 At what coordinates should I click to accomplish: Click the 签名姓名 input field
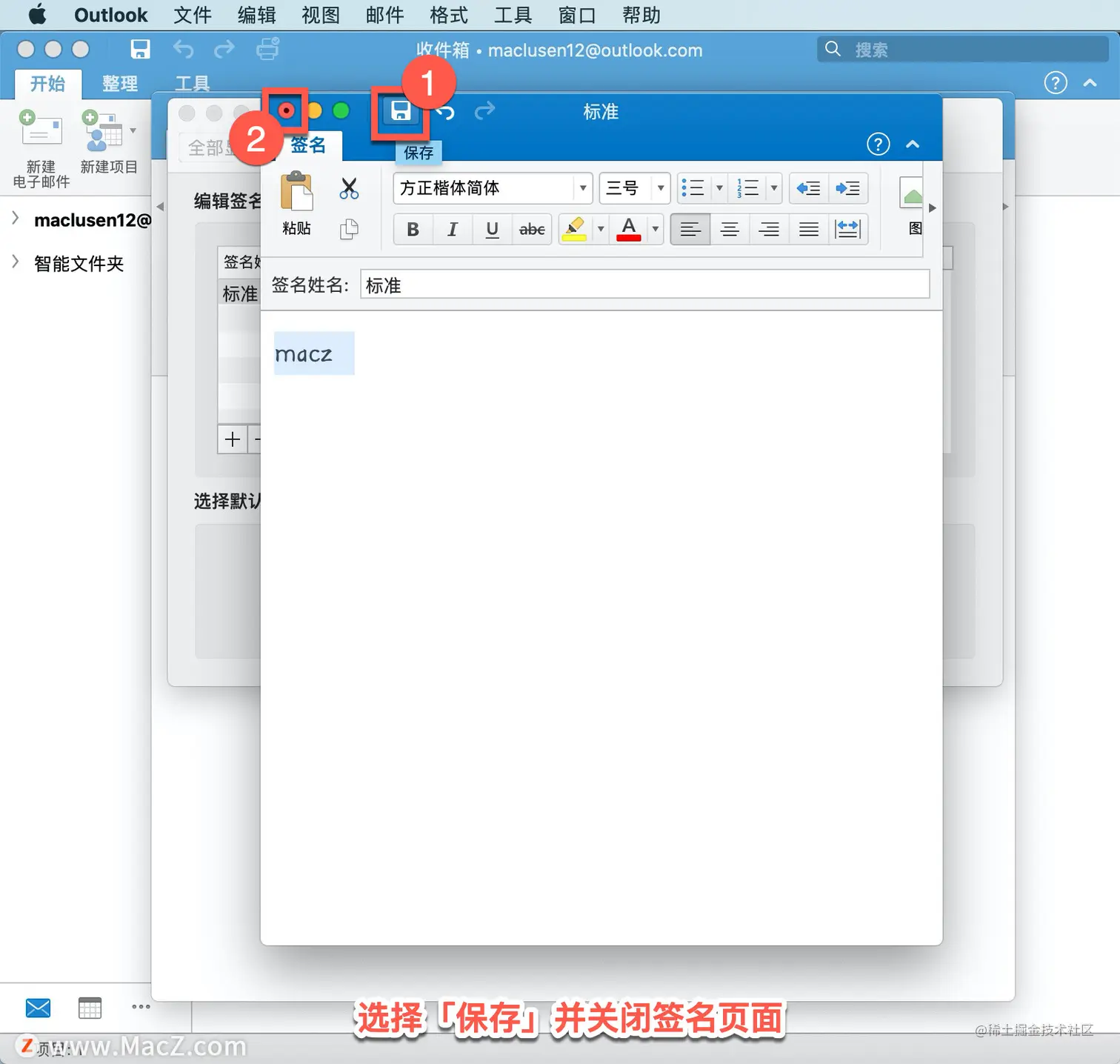coord(644,285)
